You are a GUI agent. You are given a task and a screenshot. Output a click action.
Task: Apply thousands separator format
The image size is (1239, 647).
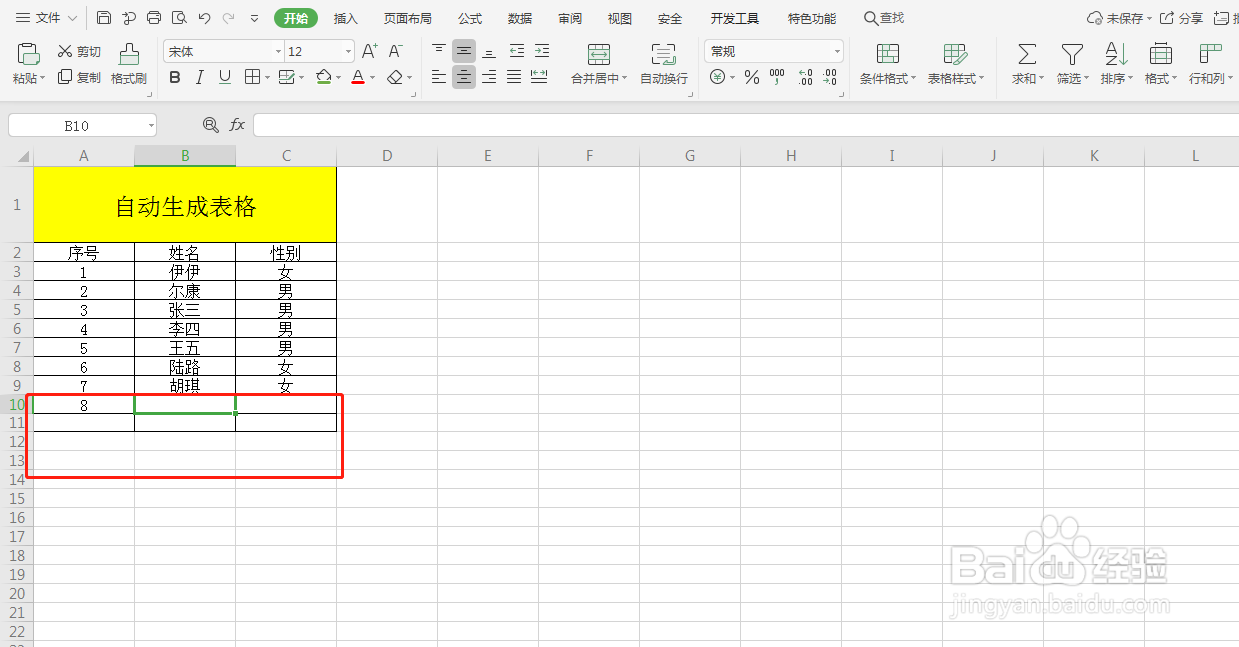tap(777, 77)
